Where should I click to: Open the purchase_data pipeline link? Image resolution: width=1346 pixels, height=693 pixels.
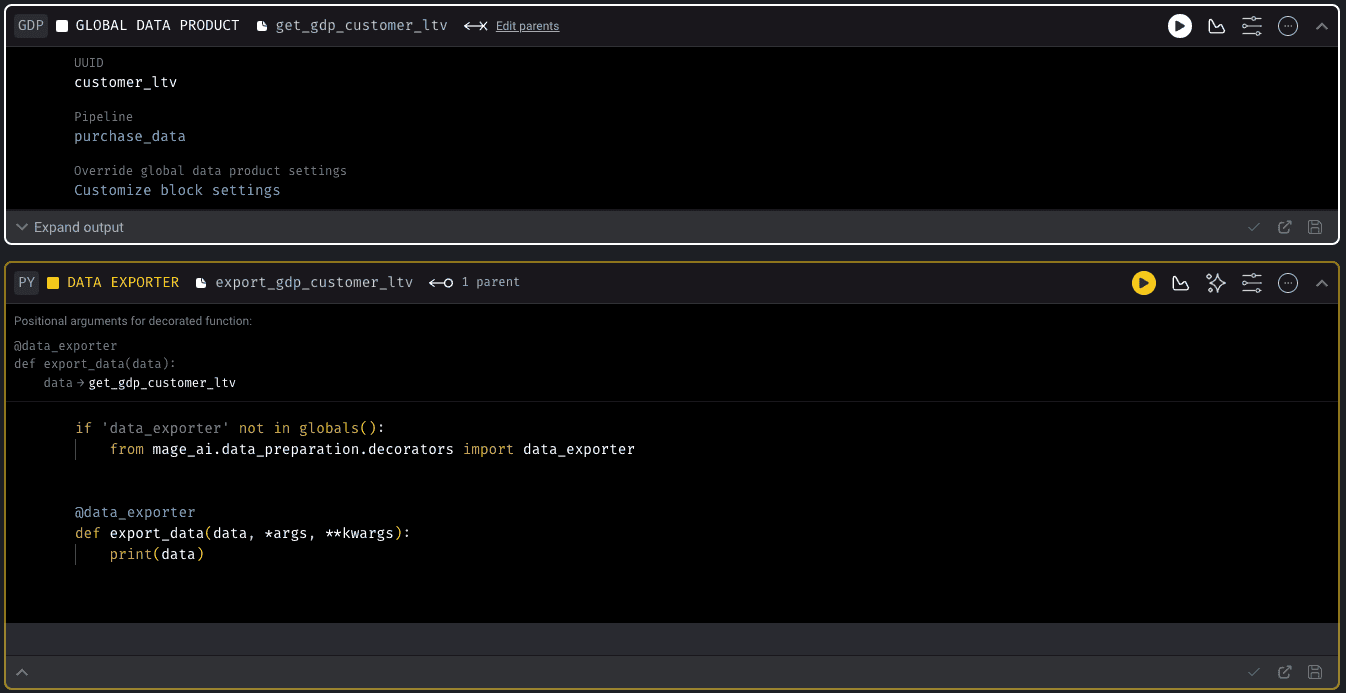(x=130, y=136)
